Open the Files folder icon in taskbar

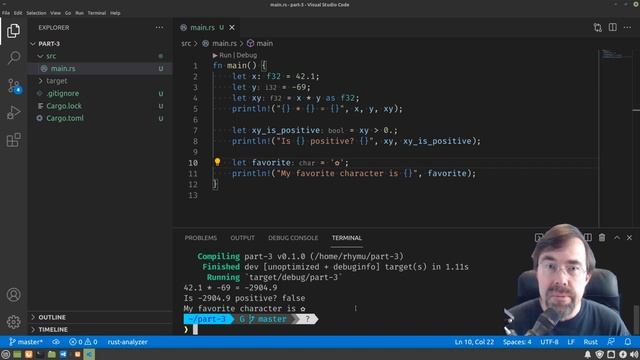point(52,354)
